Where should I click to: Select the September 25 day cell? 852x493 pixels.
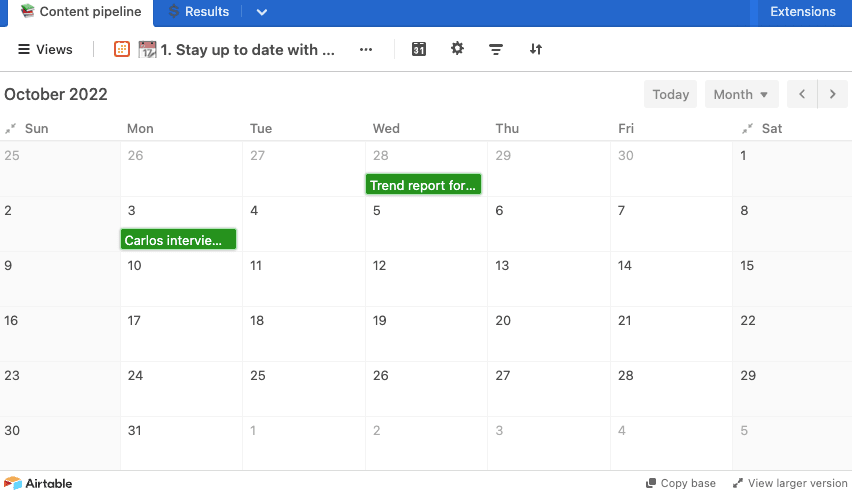pos(60,169)
